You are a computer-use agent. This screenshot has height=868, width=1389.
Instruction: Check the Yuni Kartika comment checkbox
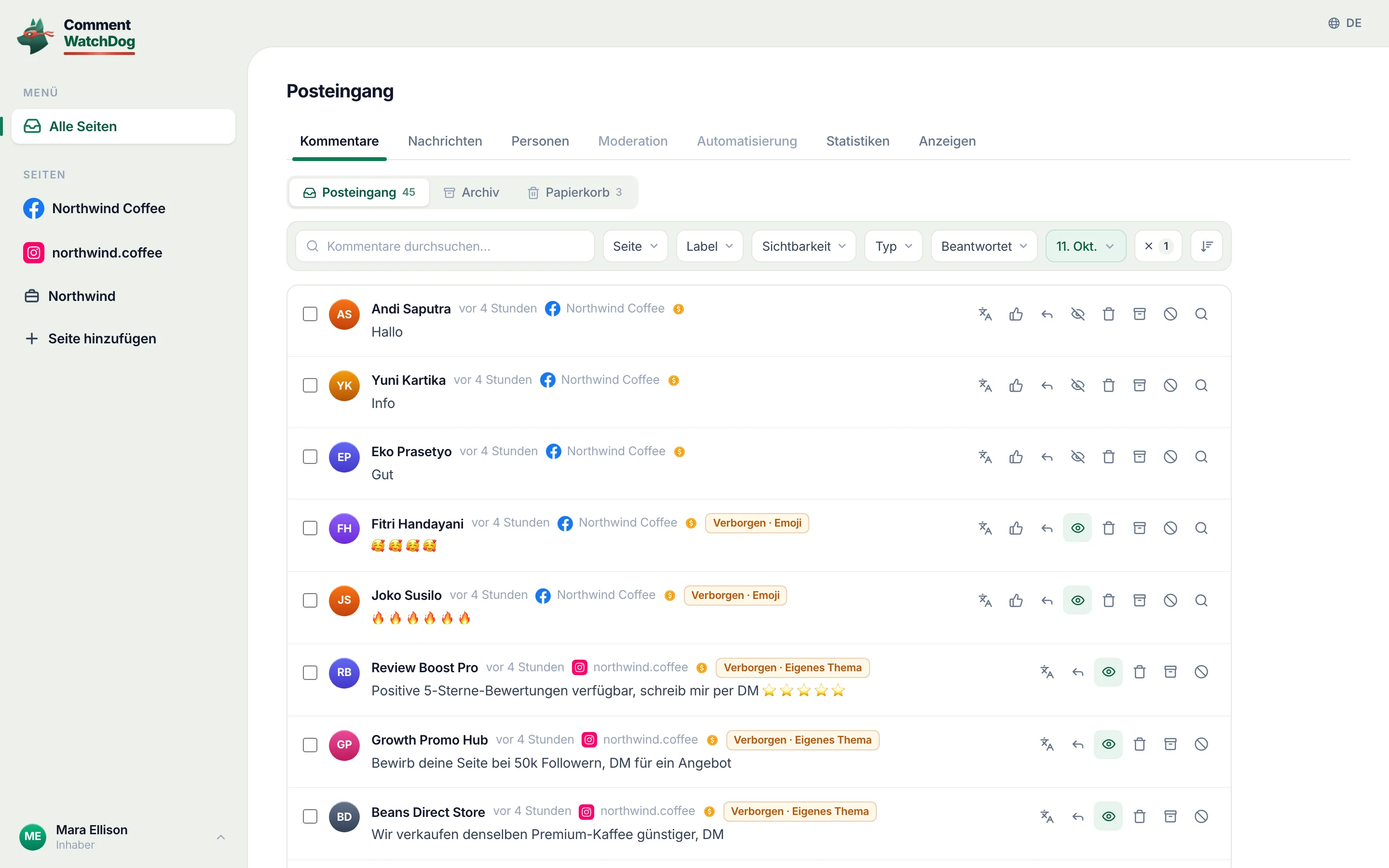click(310, 385)
